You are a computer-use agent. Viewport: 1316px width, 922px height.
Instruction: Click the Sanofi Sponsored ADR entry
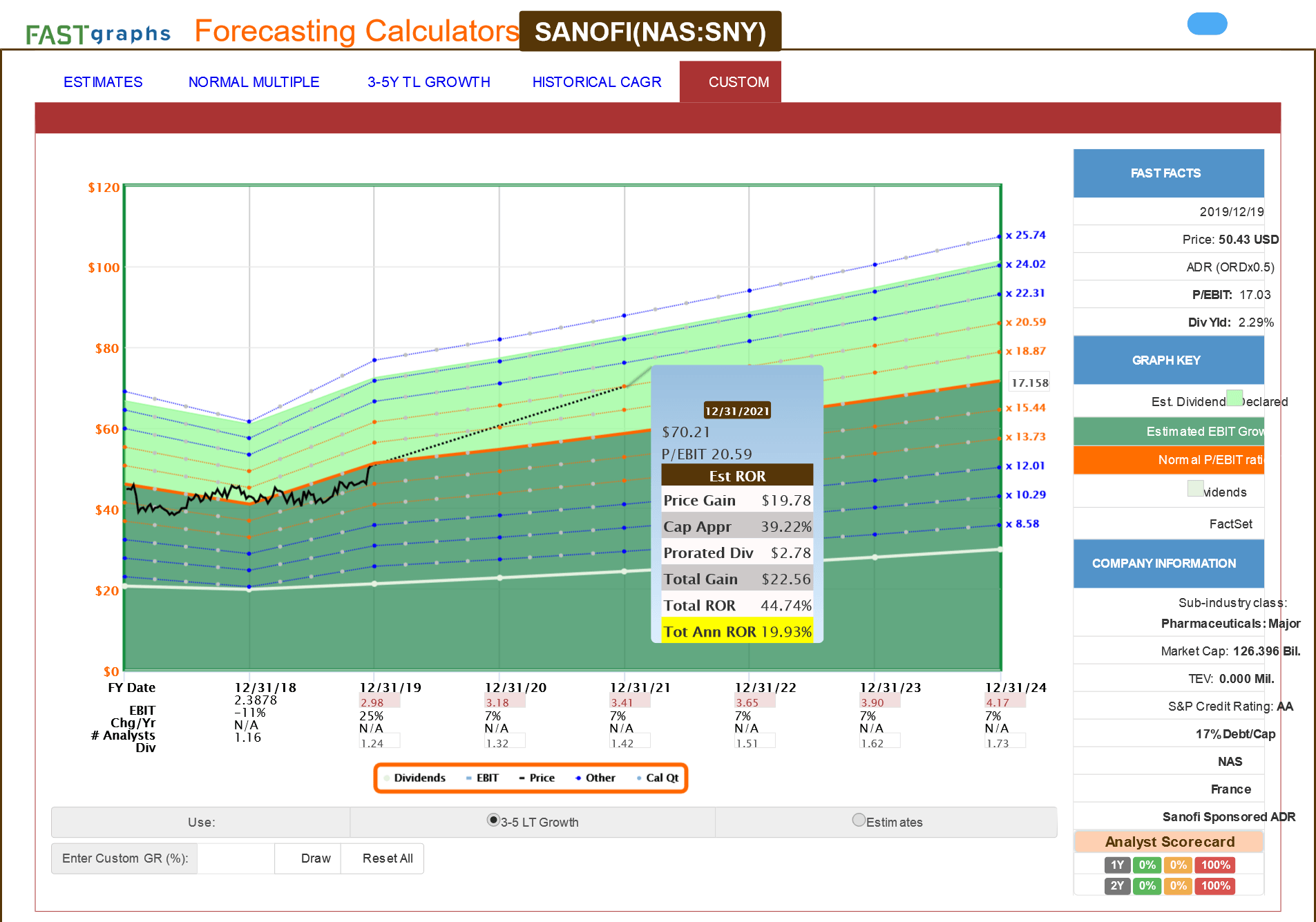point(1229,817)
